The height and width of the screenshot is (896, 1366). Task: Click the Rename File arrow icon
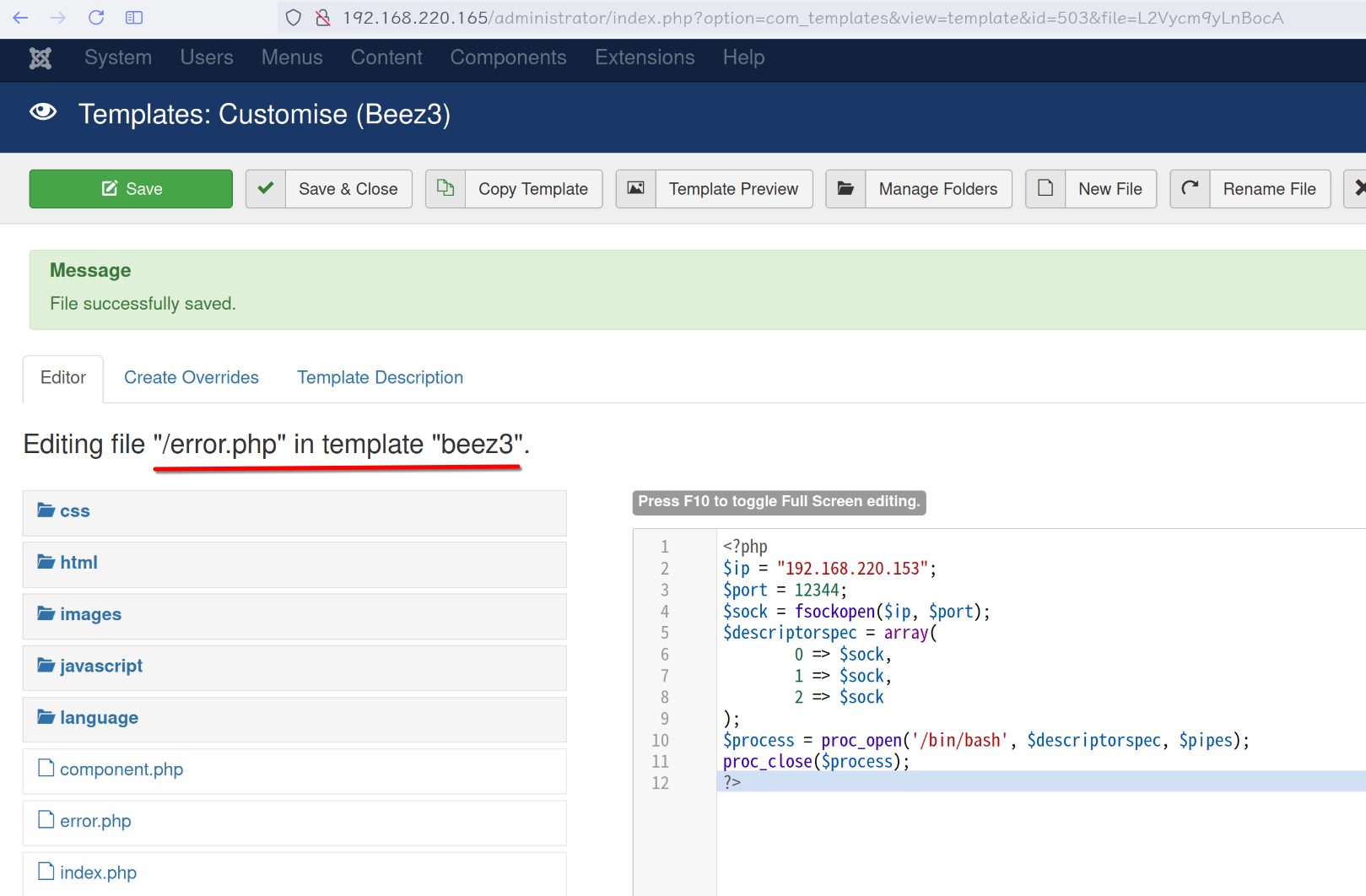[1190, 188]
